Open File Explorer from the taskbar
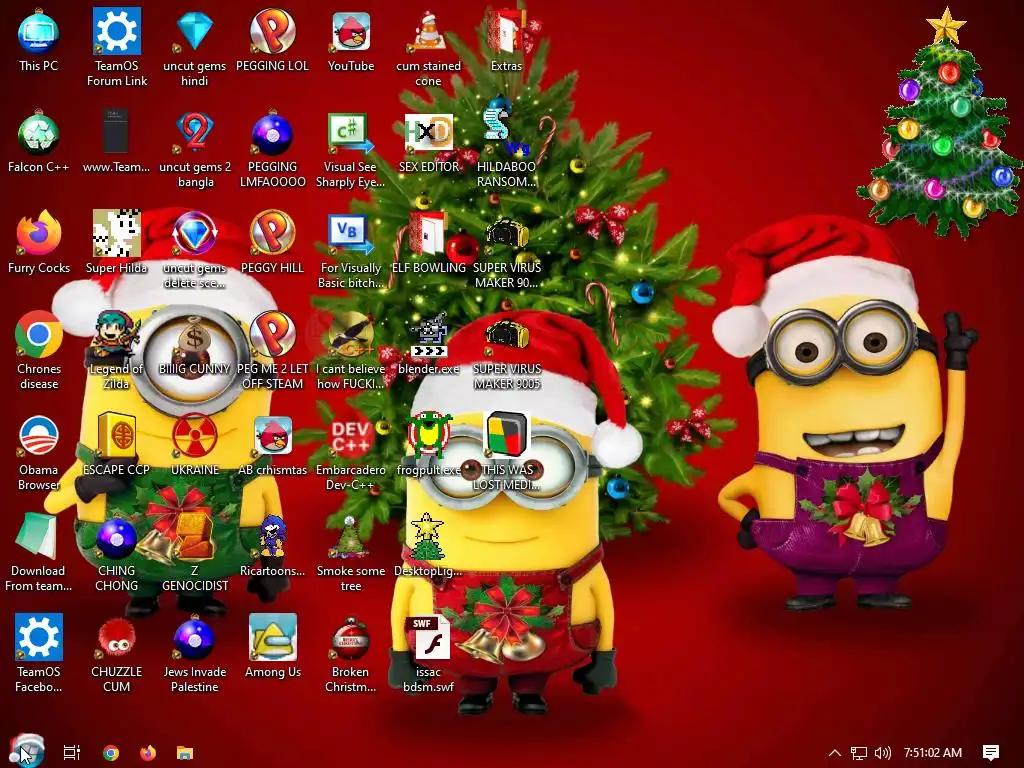 point(185,752)
